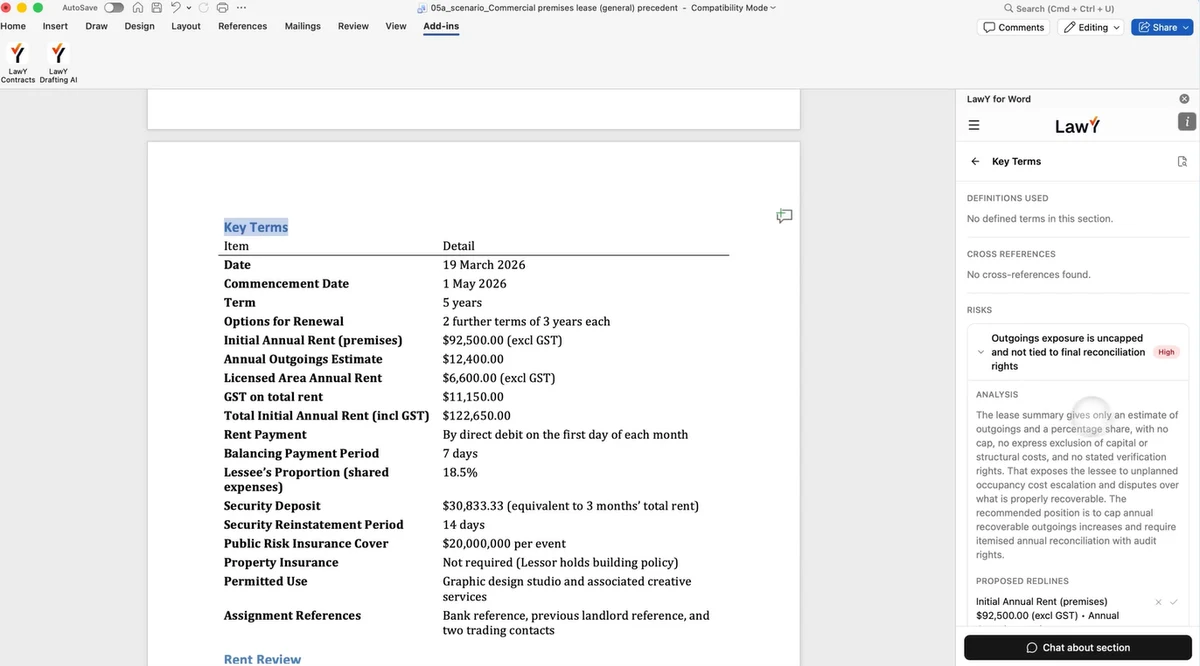The image size is (1200, 666).
Task: Click the '$122,650.00' total rent cell
Action: tap(477, 416)
